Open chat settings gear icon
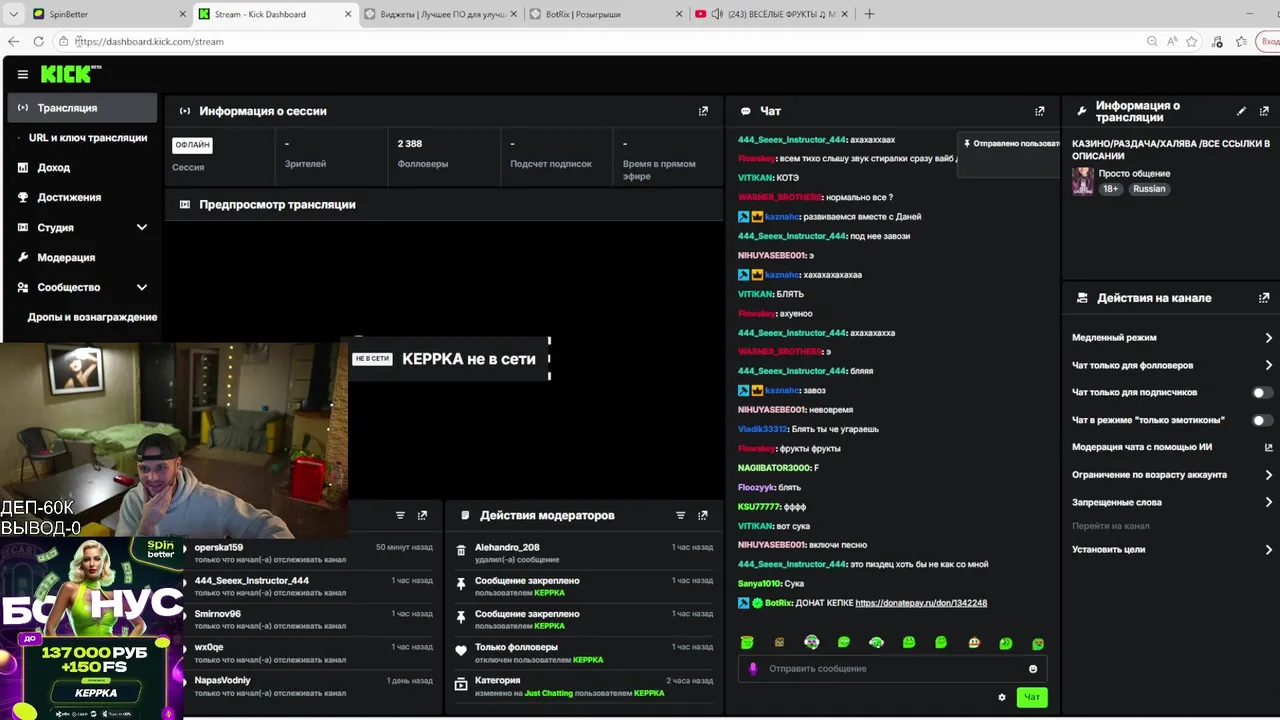The image size is (1280, 720). point(1002,697)
